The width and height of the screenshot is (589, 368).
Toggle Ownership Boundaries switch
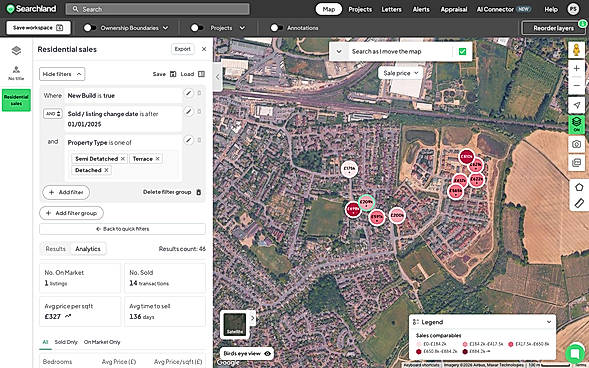point(90,28)
